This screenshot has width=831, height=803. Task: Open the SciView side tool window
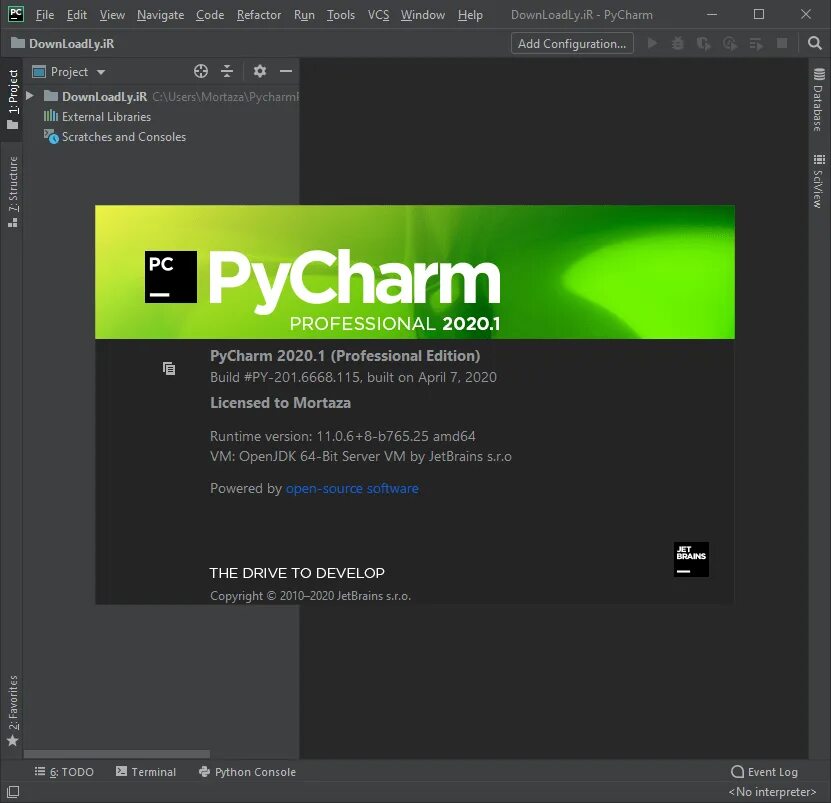(x=818, y=181)
